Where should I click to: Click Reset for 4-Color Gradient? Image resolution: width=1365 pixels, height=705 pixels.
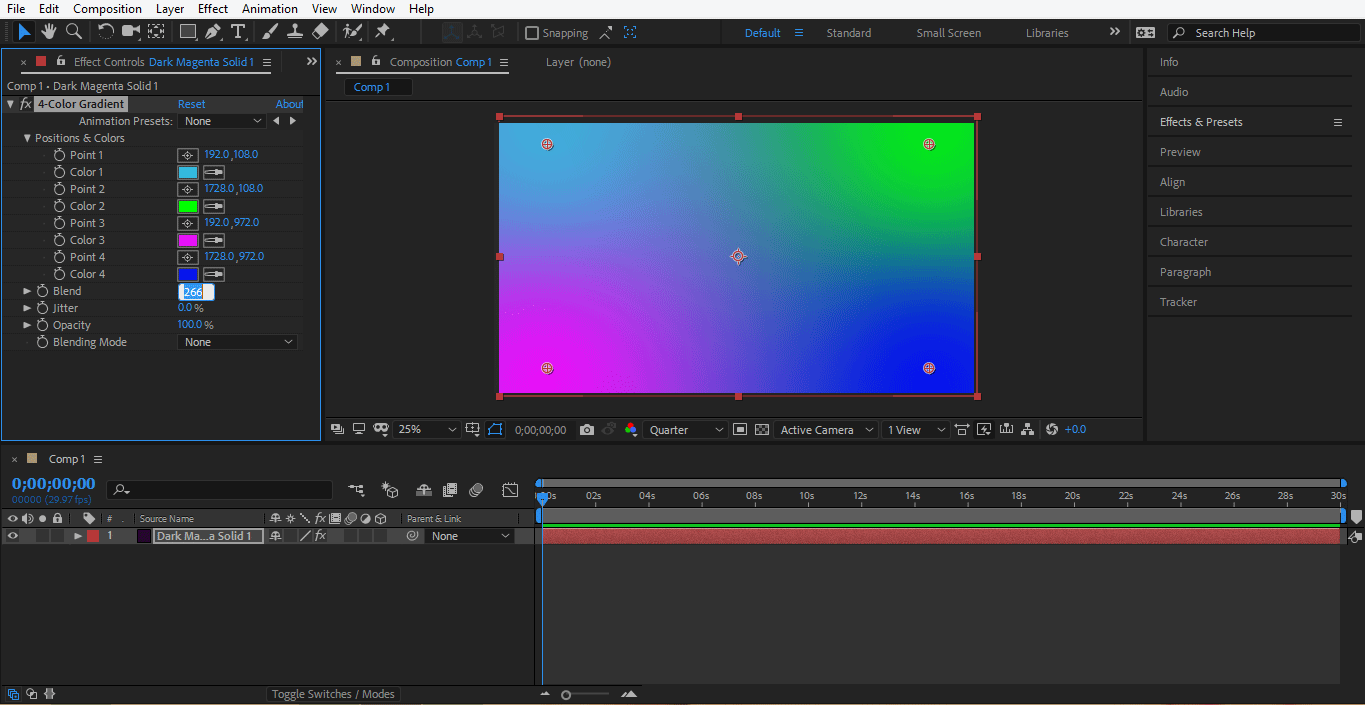(x=191, y=104)
